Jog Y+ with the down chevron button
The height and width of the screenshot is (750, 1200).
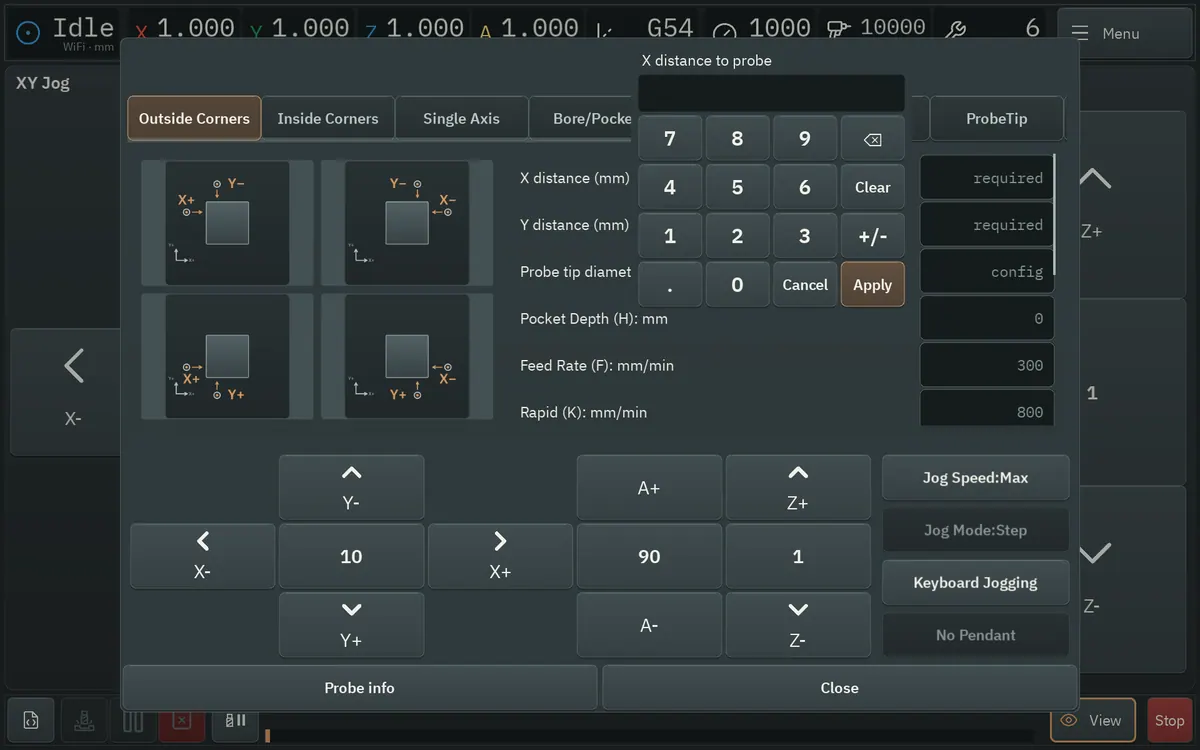coord(351,625)
